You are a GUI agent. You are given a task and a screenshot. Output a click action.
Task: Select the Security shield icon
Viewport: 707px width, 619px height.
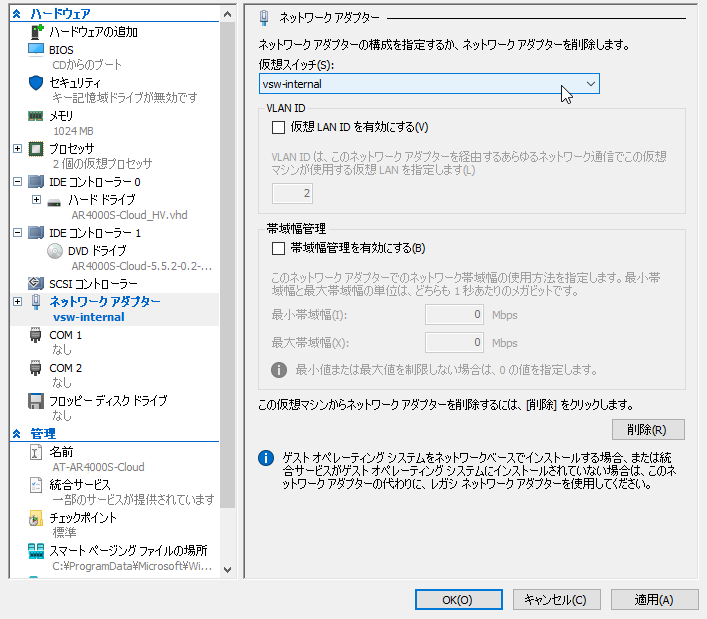tap(35, 82)
